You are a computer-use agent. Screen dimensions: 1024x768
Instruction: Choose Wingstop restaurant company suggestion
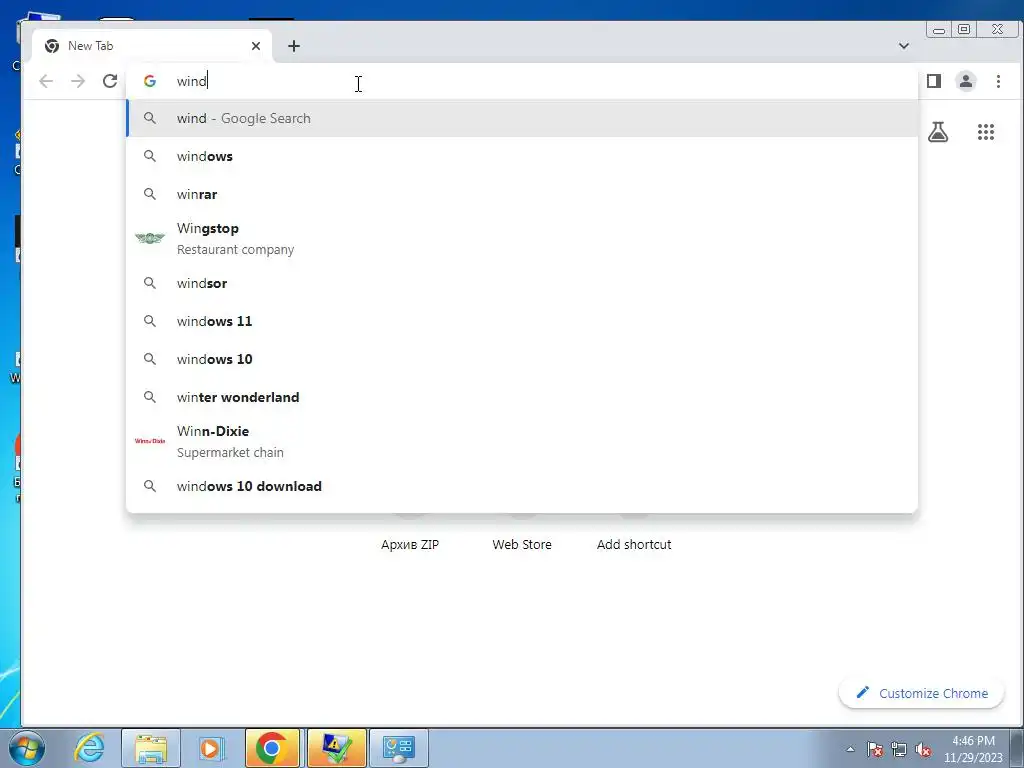(x=522, y=238)
